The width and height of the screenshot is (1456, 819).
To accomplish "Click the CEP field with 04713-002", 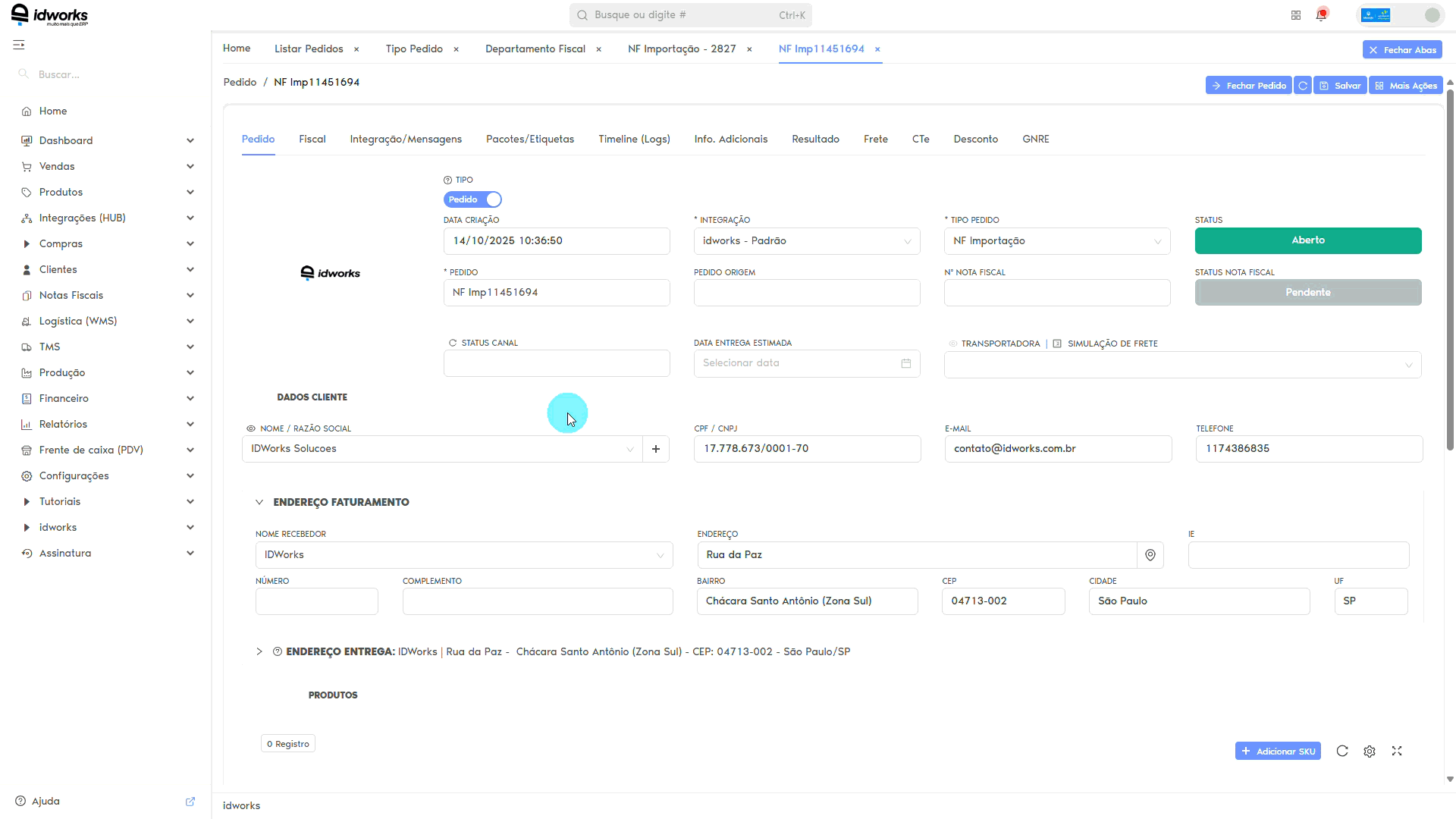I will pos(1003,601).
